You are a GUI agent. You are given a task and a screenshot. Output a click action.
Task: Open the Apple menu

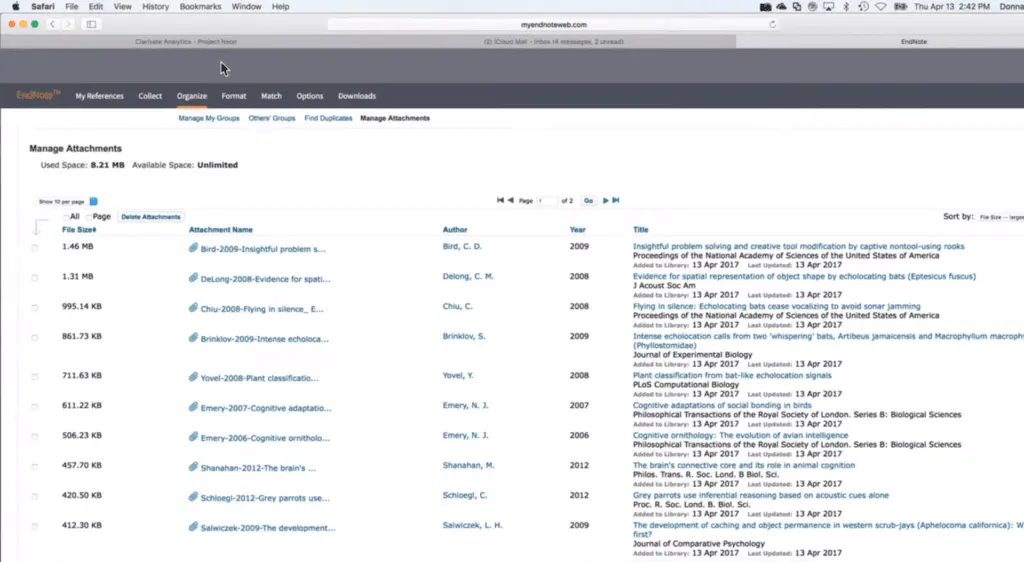click(16, 7)
